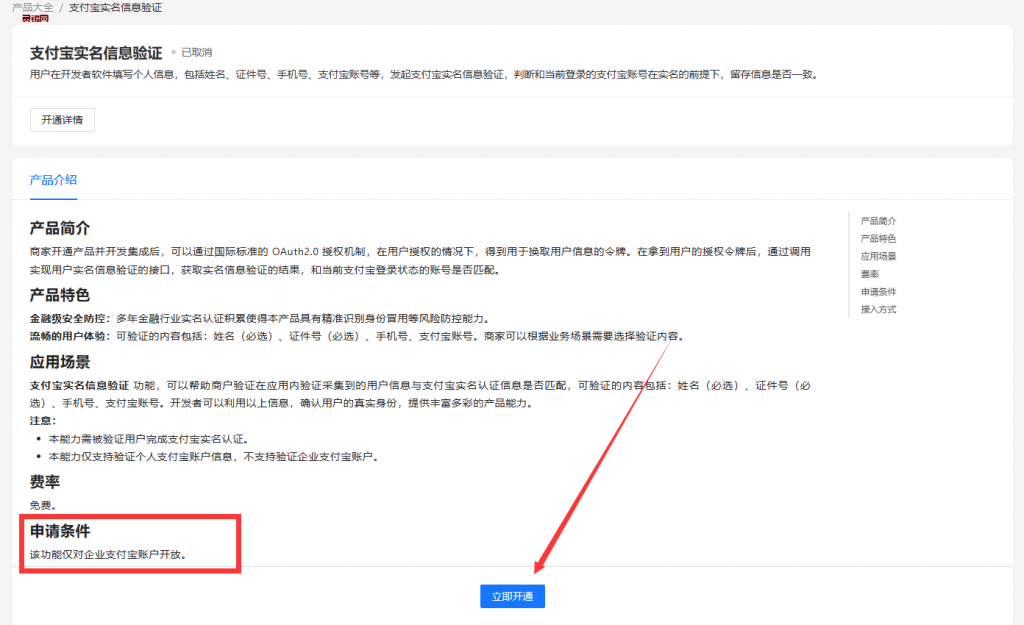Click the 产品简介 section heading in the content
The image size is (1024, 625).
point(60,229)
